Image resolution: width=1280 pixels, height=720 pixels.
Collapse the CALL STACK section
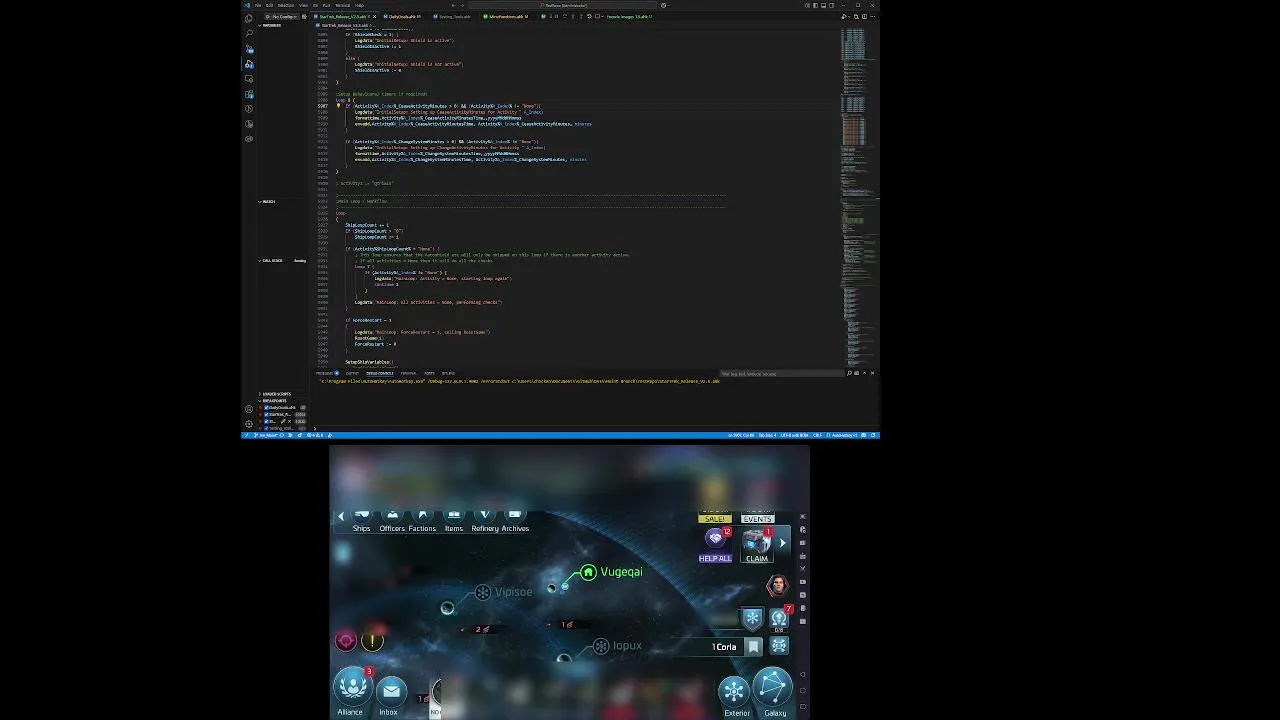[x=272, y=260]
